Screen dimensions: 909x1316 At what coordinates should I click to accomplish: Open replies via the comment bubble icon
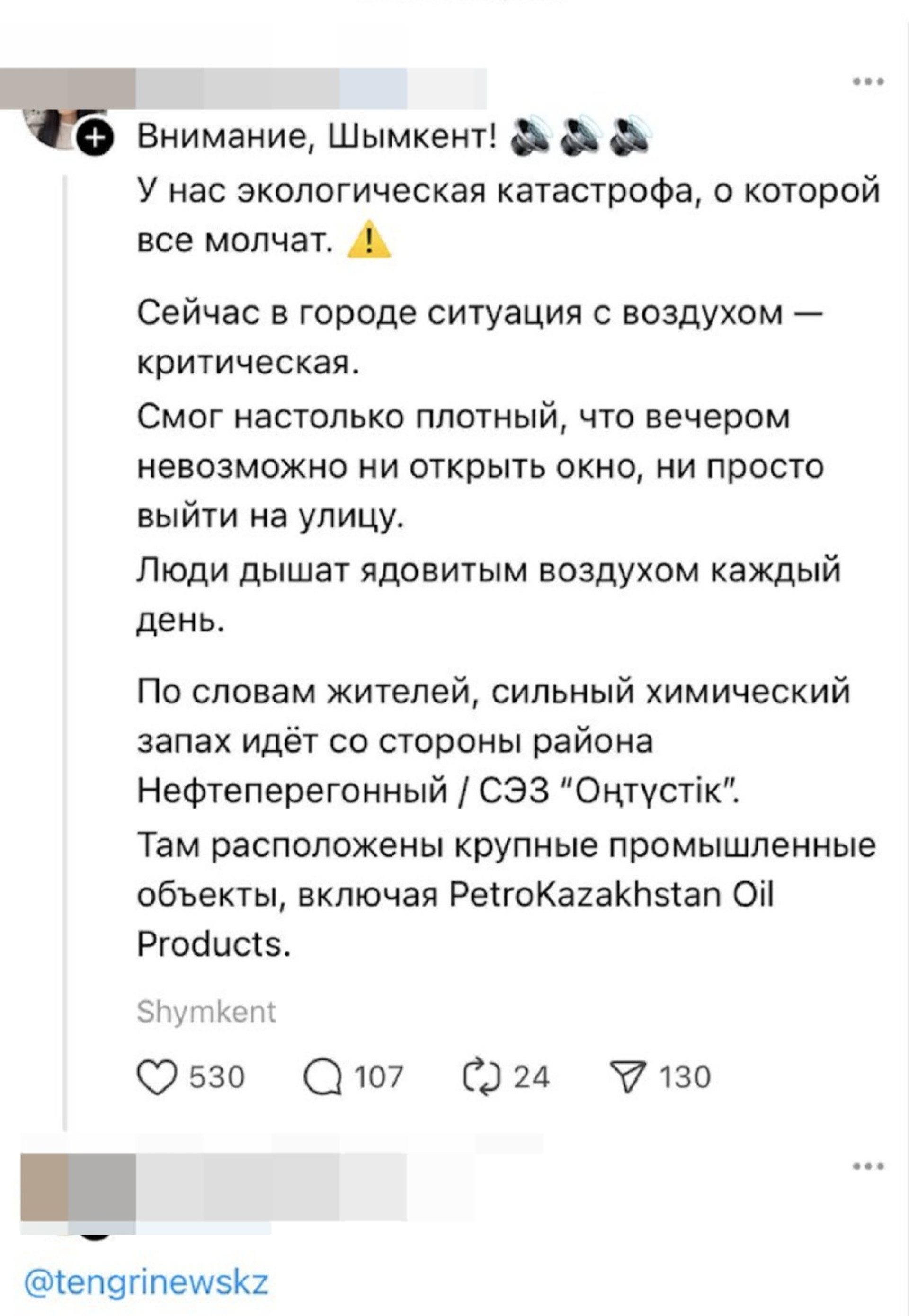(323, 1077)
